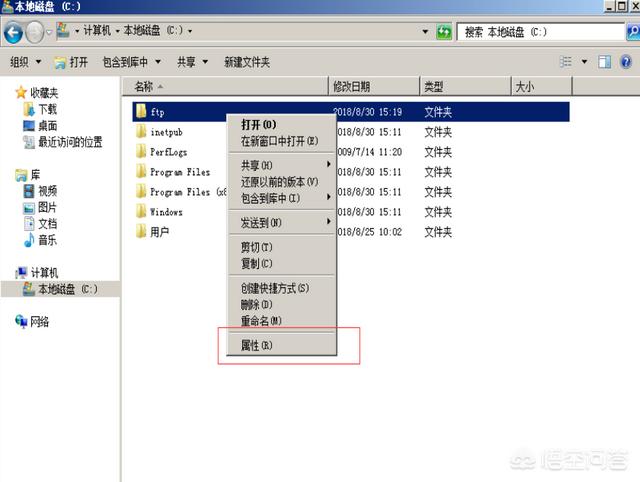Choose 删除(D) in context menu
This screenshot has width=640, height=482.
click(282, 304)
